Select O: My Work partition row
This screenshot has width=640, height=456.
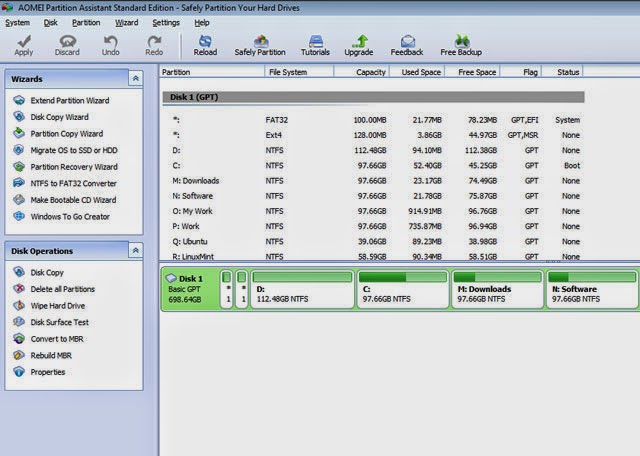373,211
